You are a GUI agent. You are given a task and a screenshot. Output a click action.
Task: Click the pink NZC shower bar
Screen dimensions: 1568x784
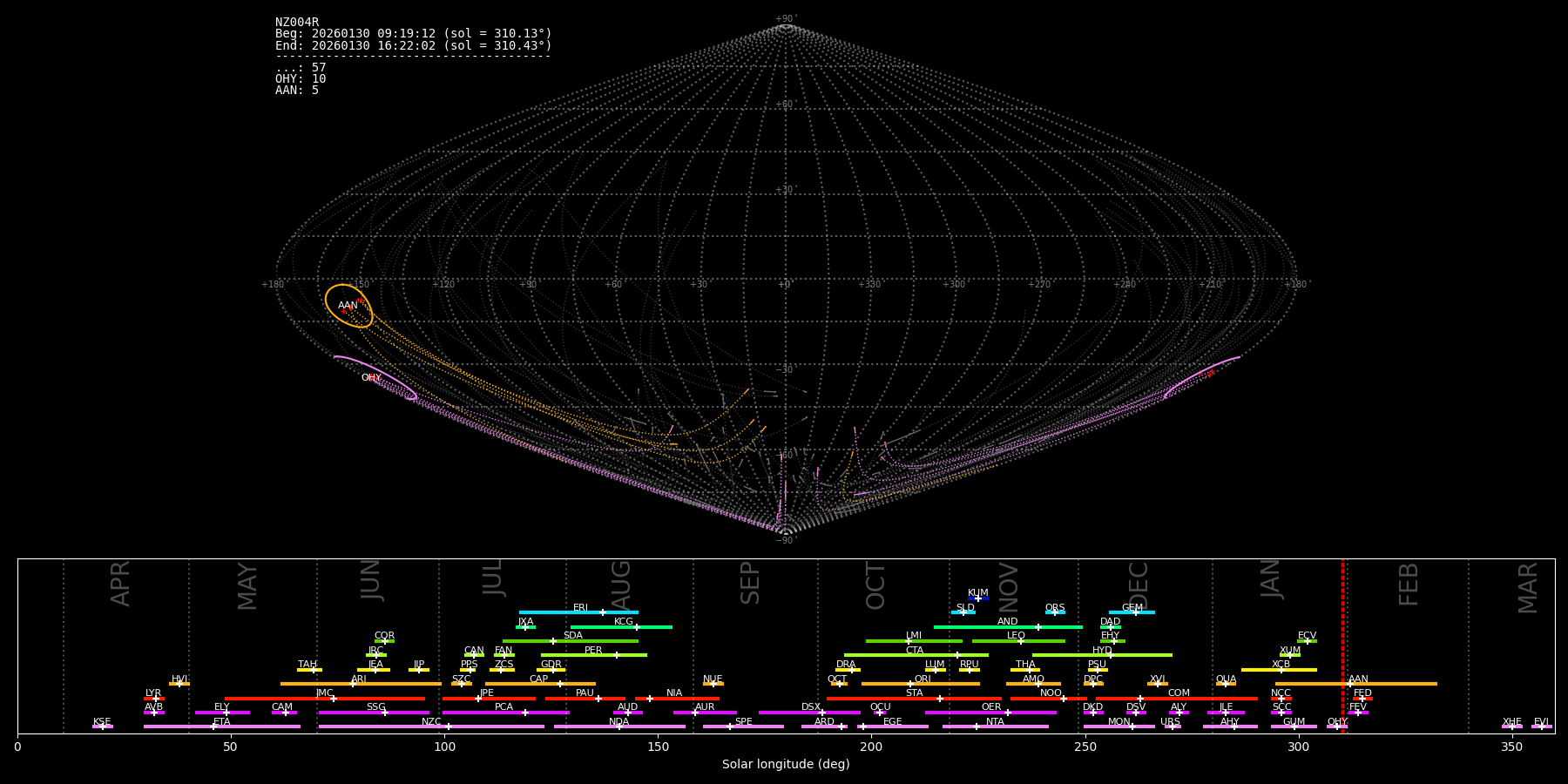coord(431,727)
